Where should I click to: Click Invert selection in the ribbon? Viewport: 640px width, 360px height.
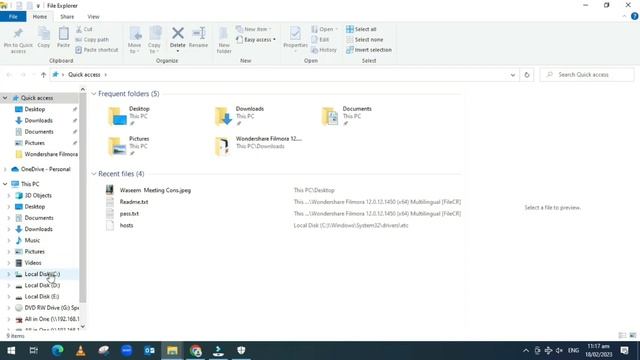click(x=369, y=50)
